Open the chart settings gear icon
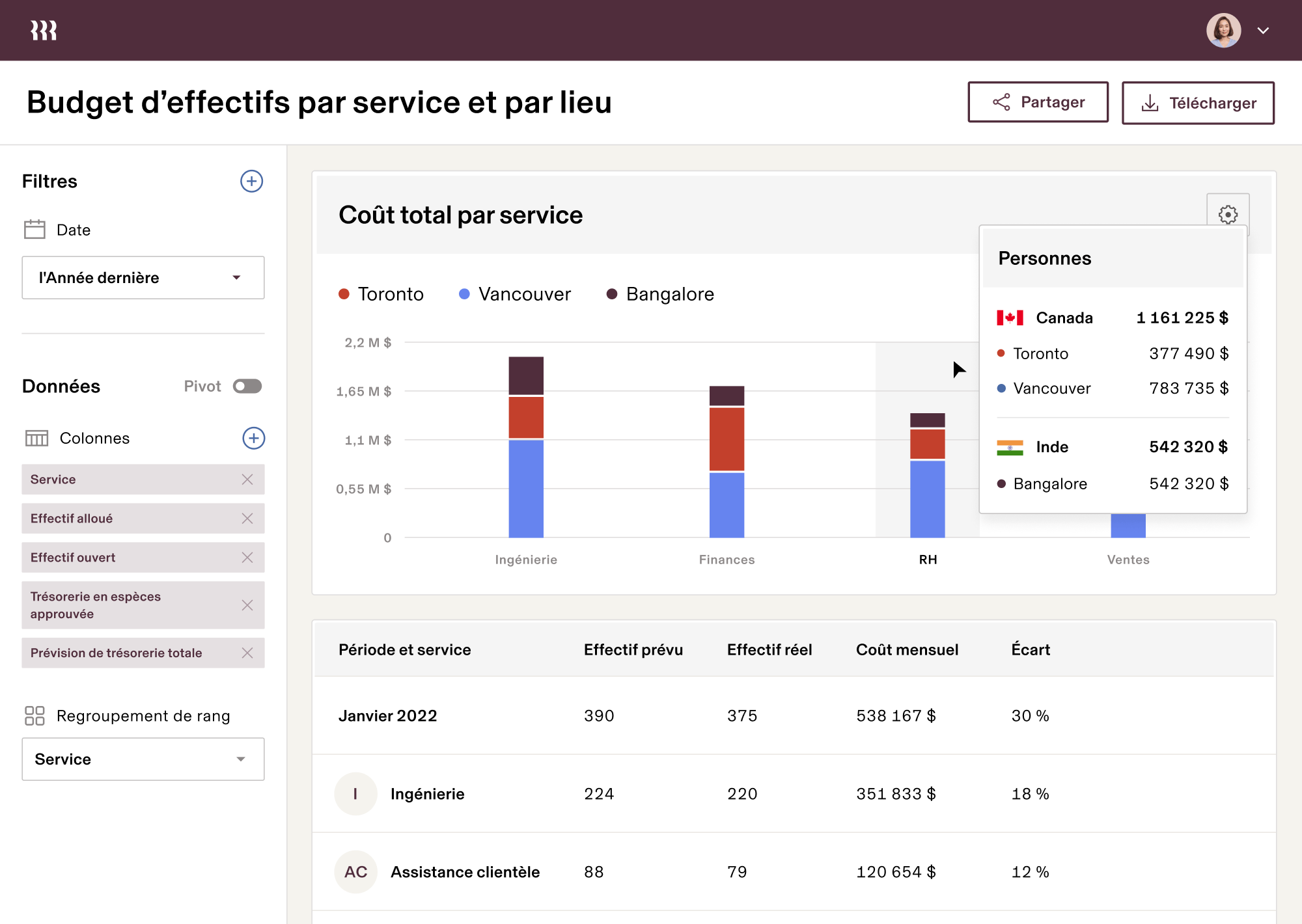 pyautogui.click(x=1228, y=215)
